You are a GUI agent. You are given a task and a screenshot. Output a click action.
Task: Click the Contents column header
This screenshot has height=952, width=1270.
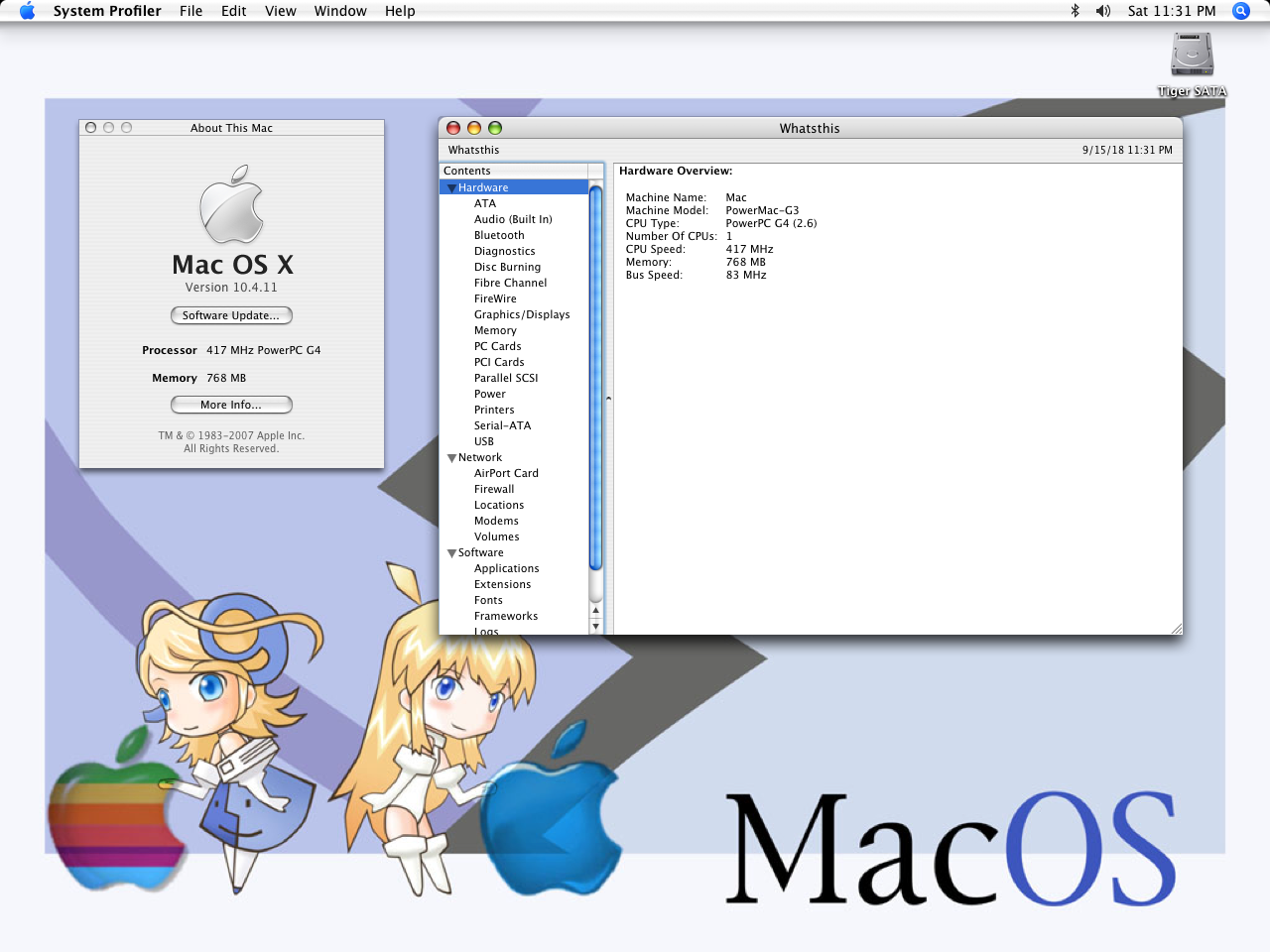pos(514,171)
